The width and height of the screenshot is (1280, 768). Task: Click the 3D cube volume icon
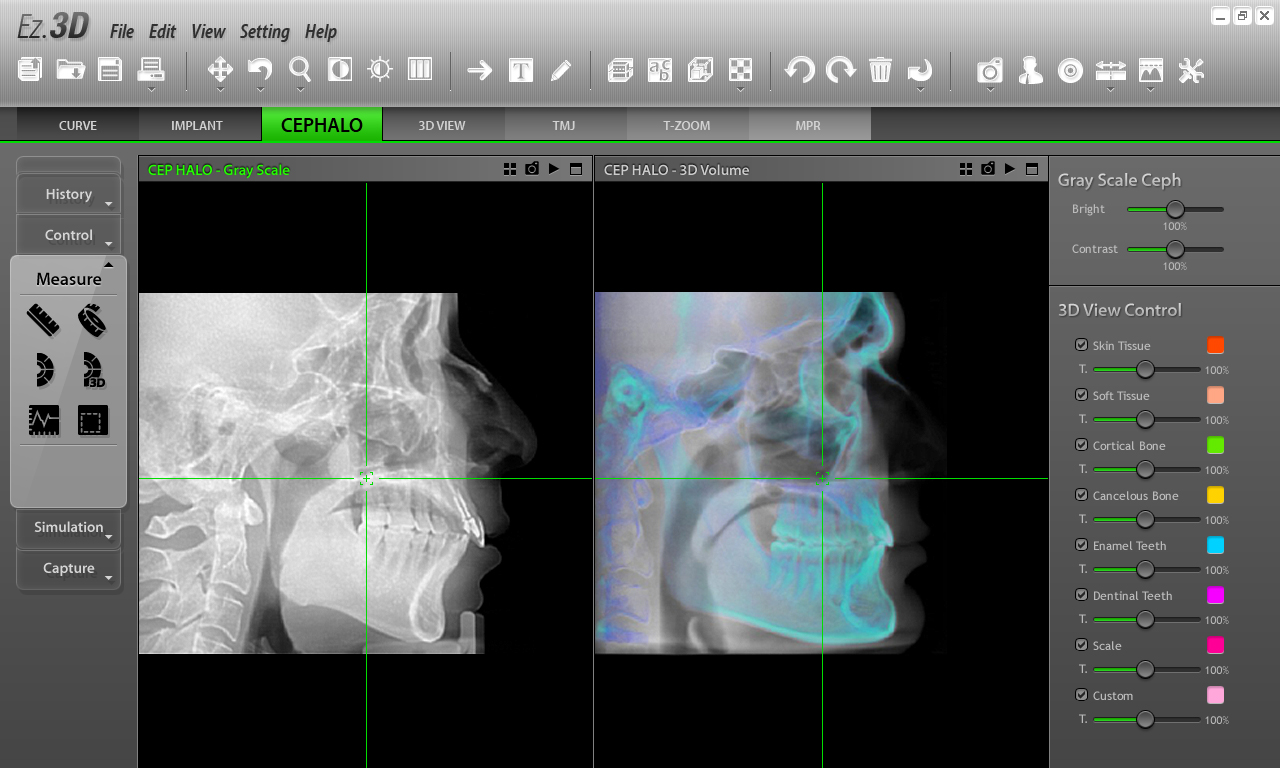[700, 69]
